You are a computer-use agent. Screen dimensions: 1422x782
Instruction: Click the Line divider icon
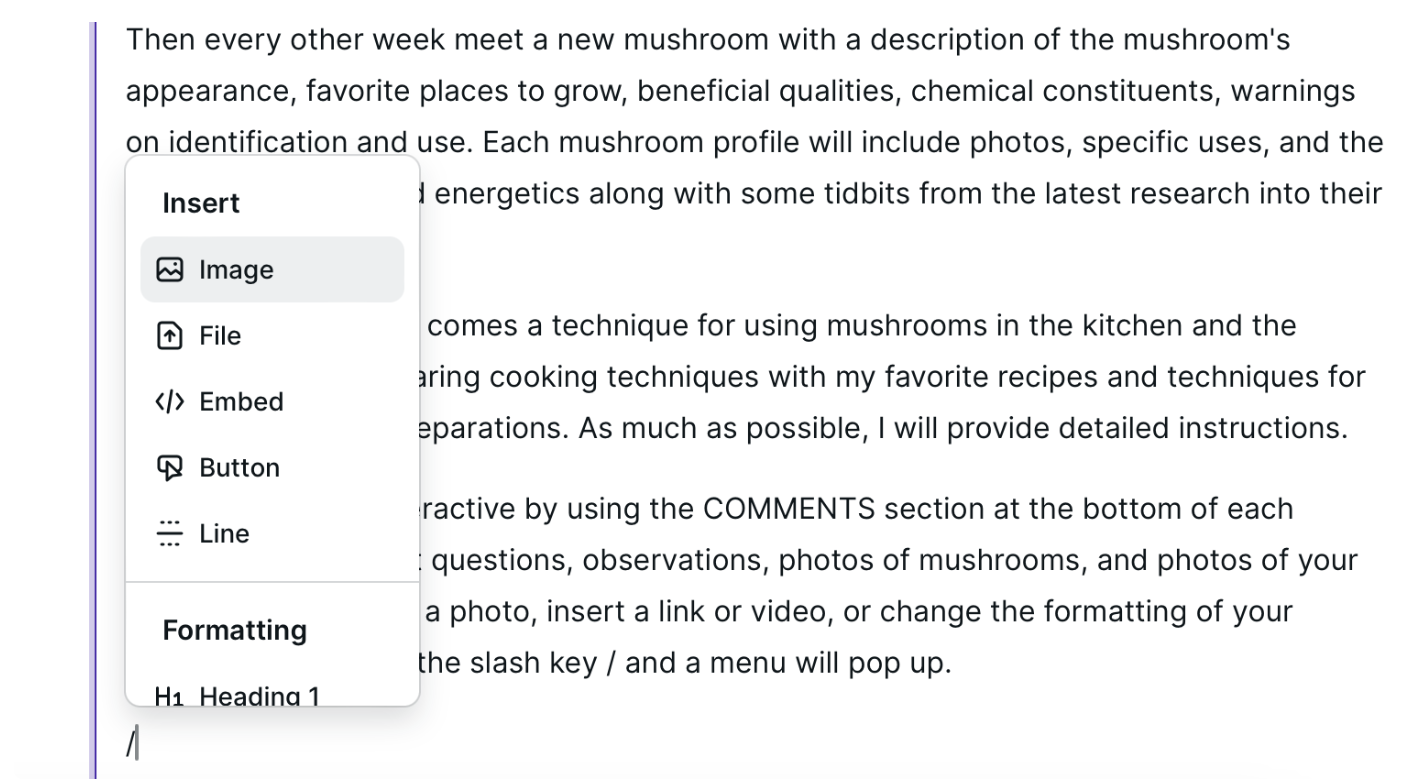click(170, 534)
